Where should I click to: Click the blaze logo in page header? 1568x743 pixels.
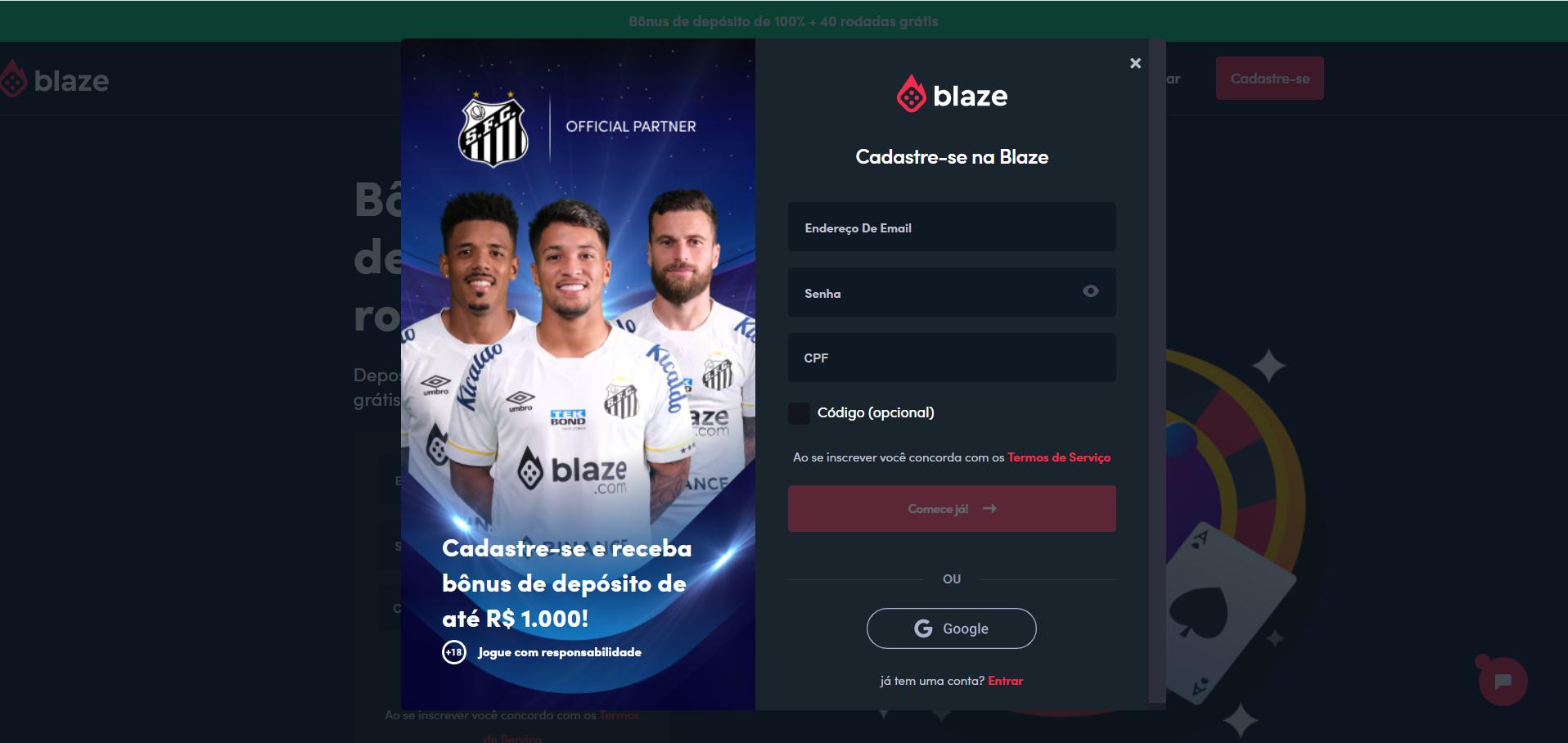[54, 79]
